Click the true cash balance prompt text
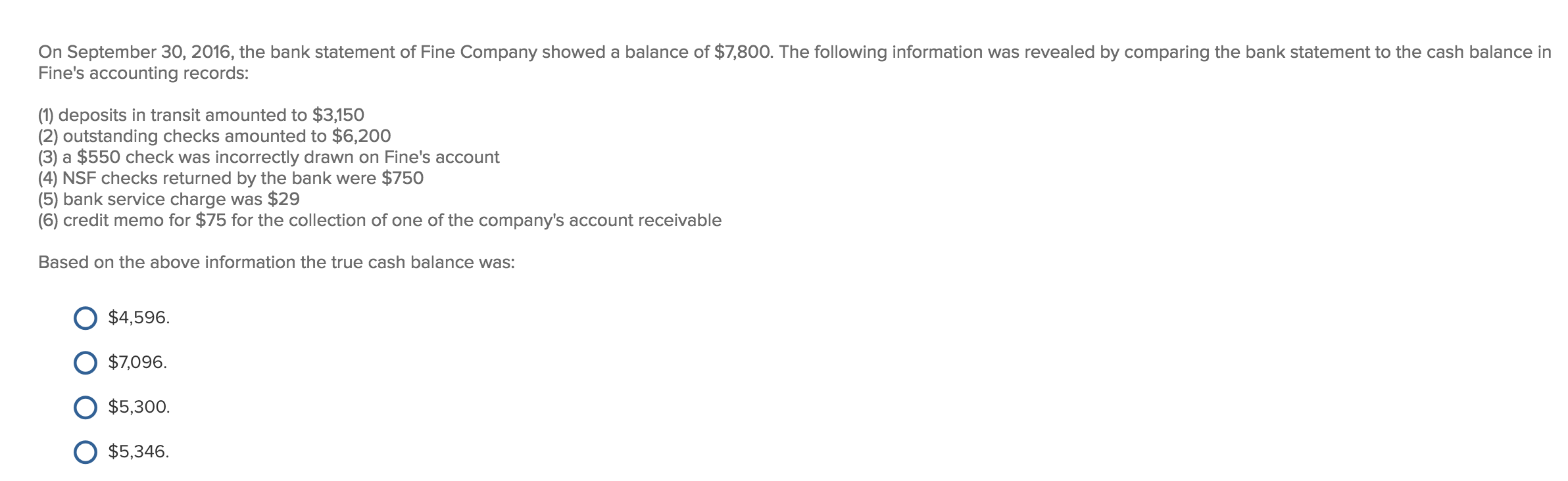This screenshot has width=1568, height=481. pyautogui.click(x=278, y=261)
